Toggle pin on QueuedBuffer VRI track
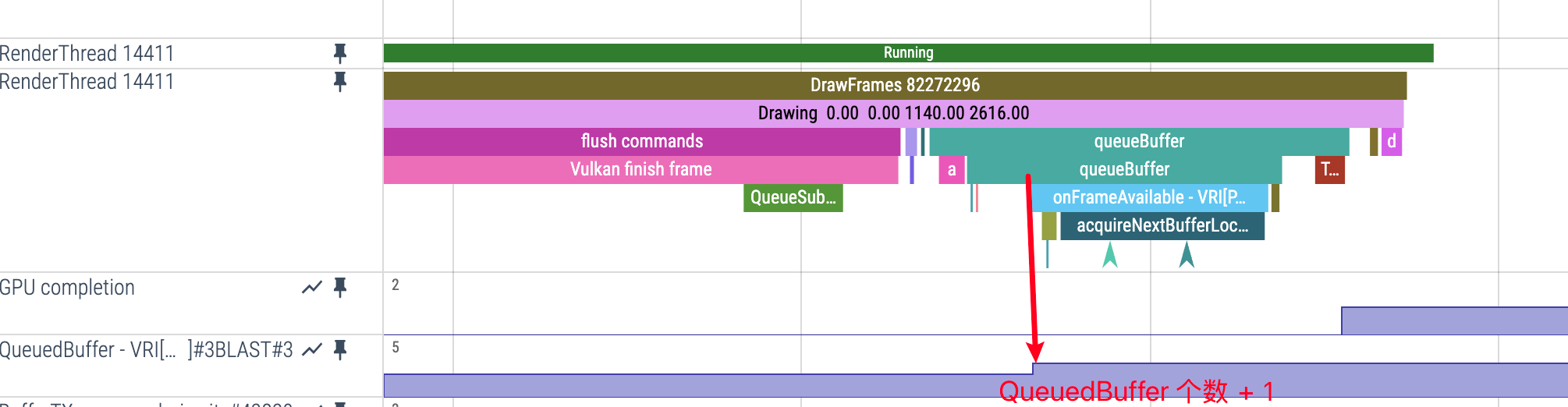The width and height of the screenshot is (1568, 407). coord(339,350)
